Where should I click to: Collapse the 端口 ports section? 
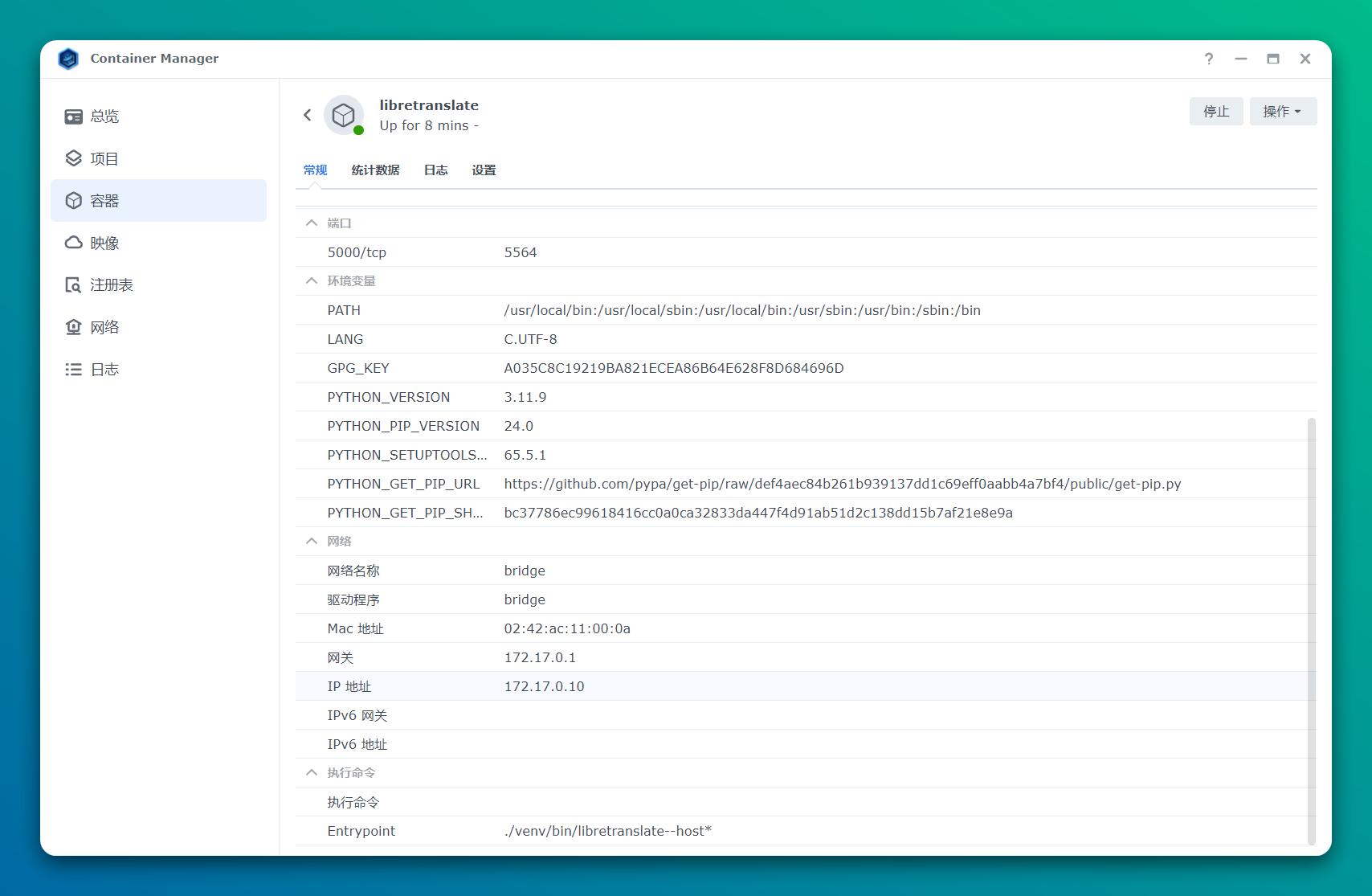[312, 223]
